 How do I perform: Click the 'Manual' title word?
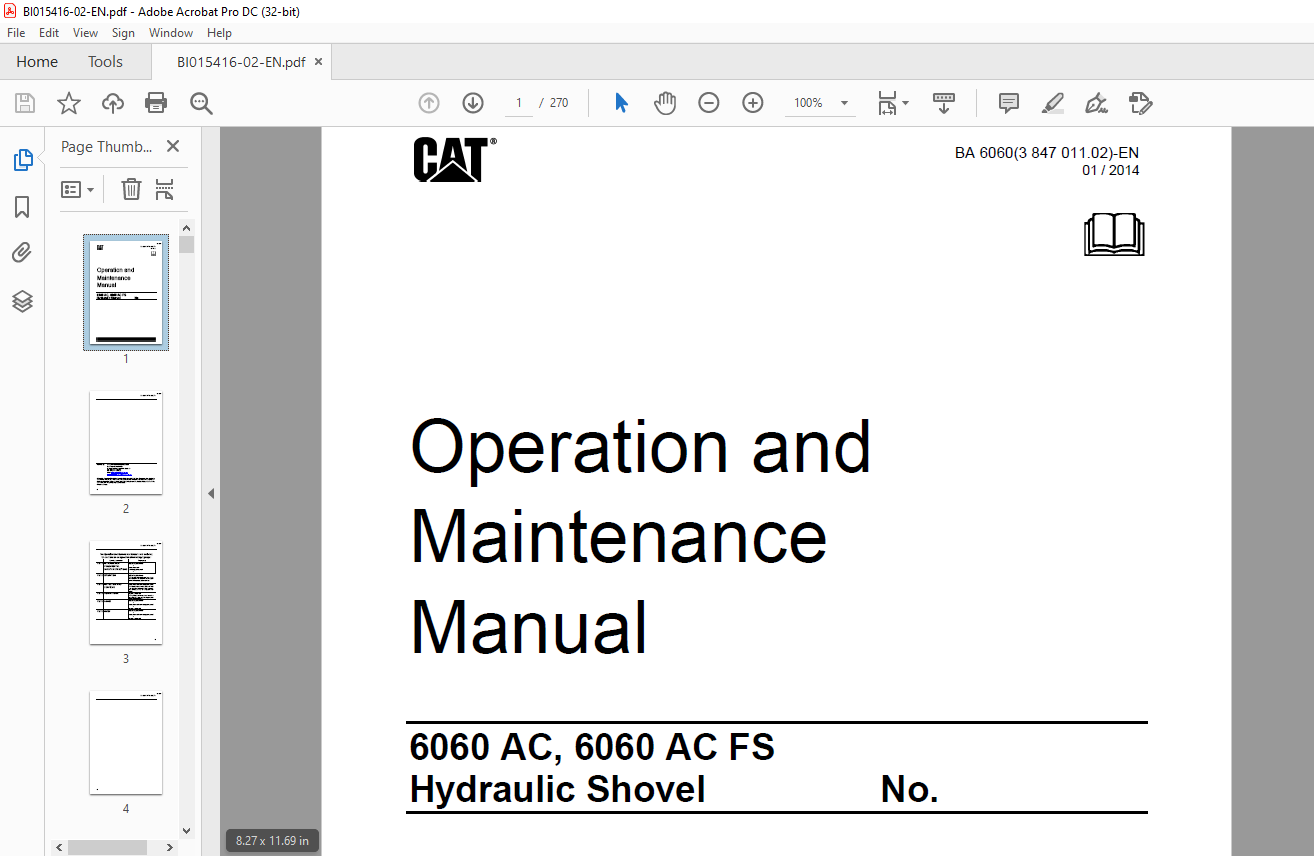click(529, 627)
